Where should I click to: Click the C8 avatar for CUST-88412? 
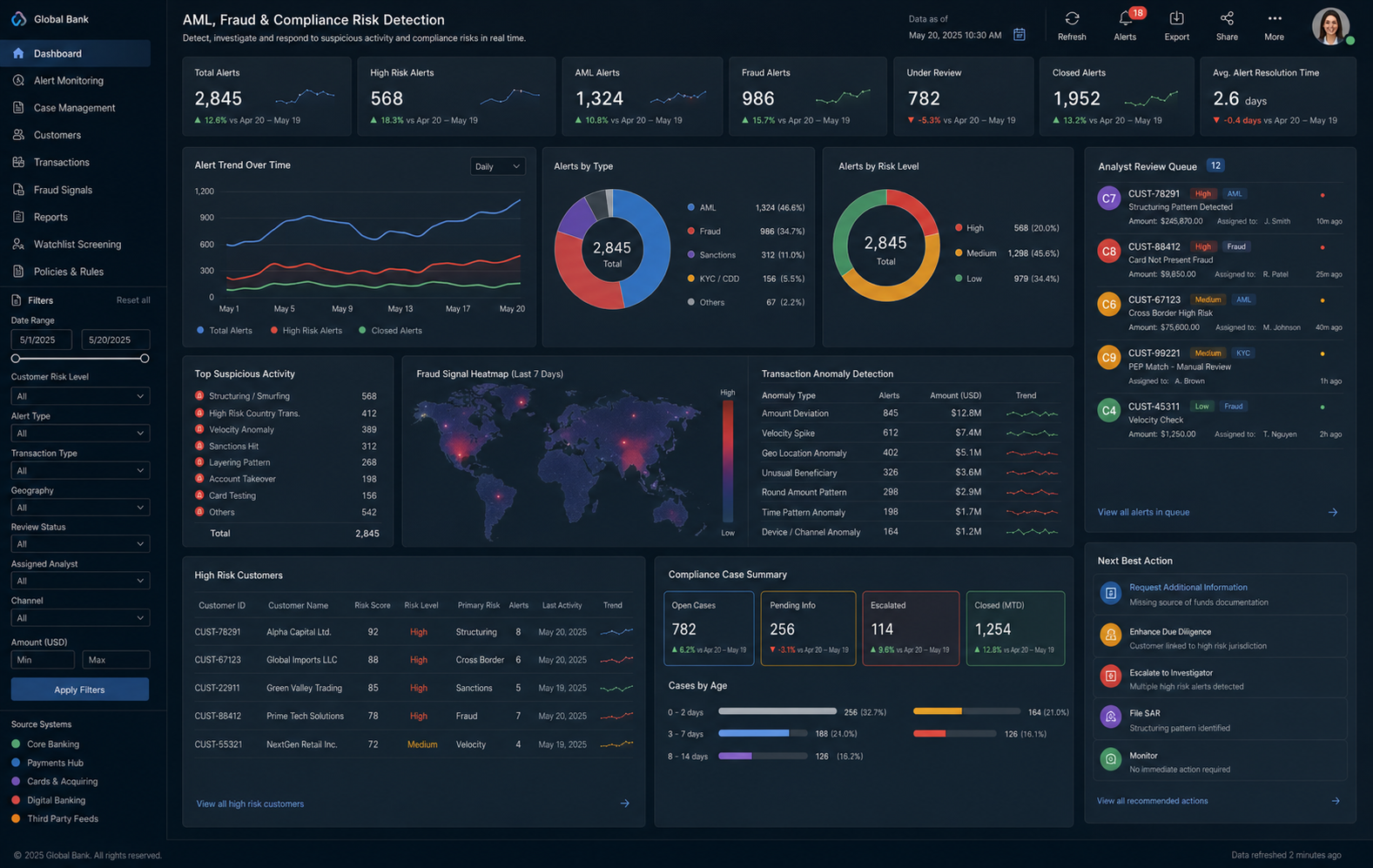[x=1108, y=252]
